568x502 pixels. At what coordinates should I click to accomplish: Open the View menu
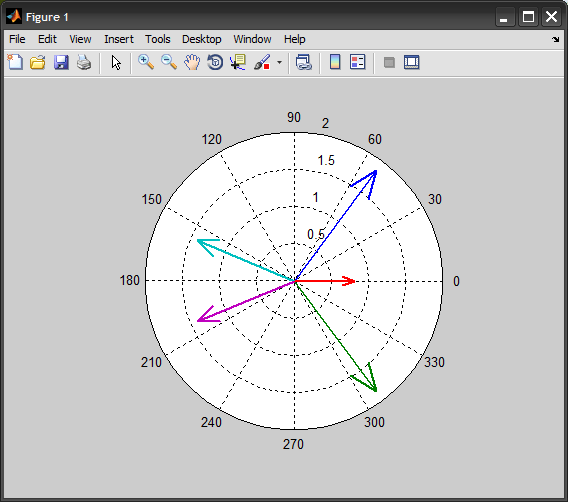(x=80, y=39)
